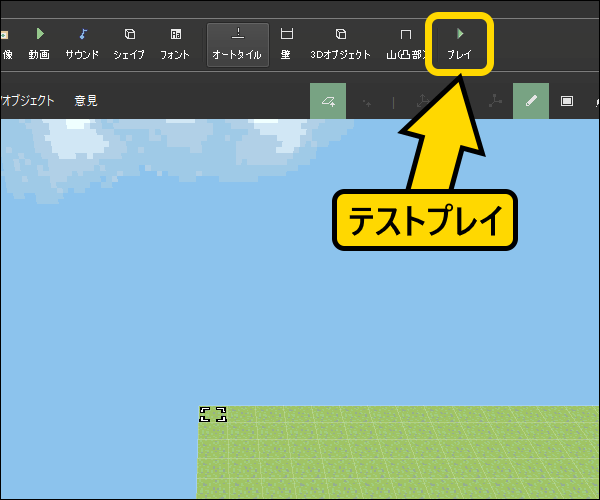Screen dimensions: 600x500
Task: Choose the 壁 wall tool
Action: [x=286, y=43]
